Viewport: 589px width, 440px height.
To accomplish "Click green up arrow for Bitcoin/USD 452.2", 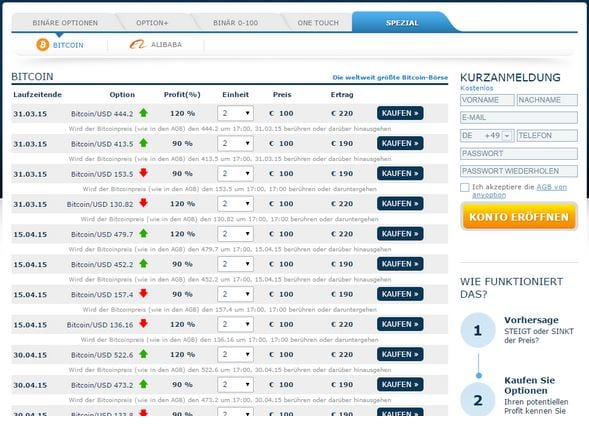I will tap(143, 263).
